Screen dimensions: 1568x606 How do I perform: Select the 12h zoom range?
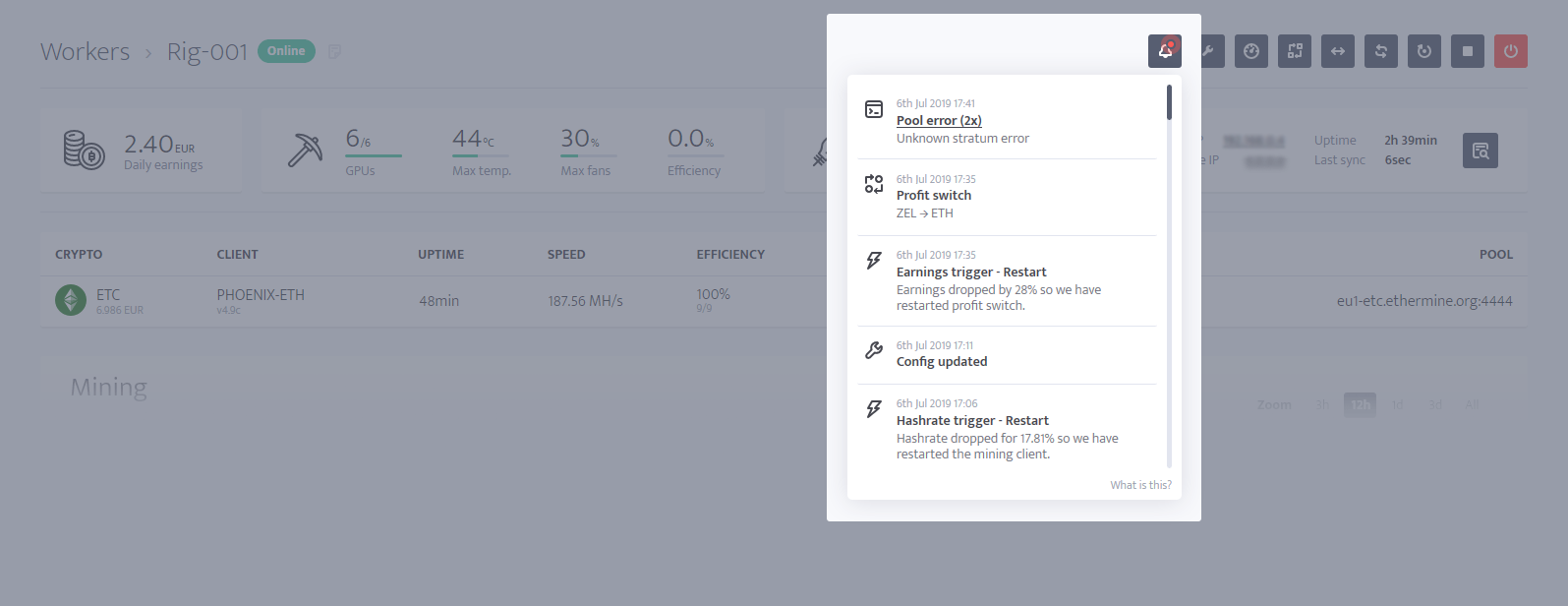(x=1361, y=404)
